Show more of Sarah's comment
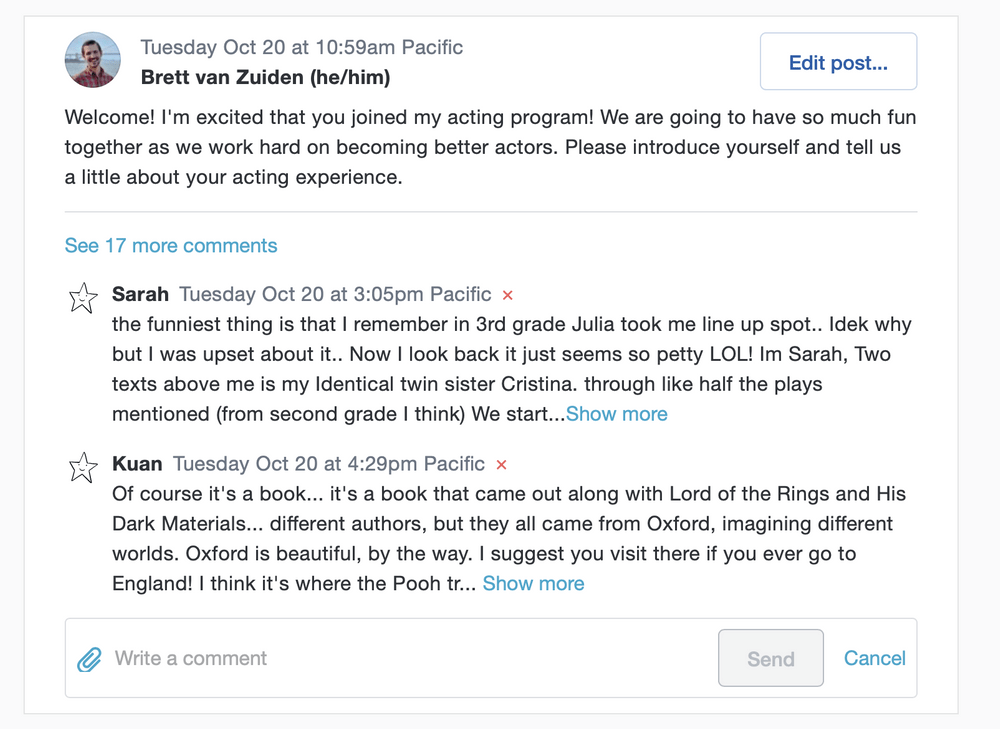 click(x=617, y=414)
